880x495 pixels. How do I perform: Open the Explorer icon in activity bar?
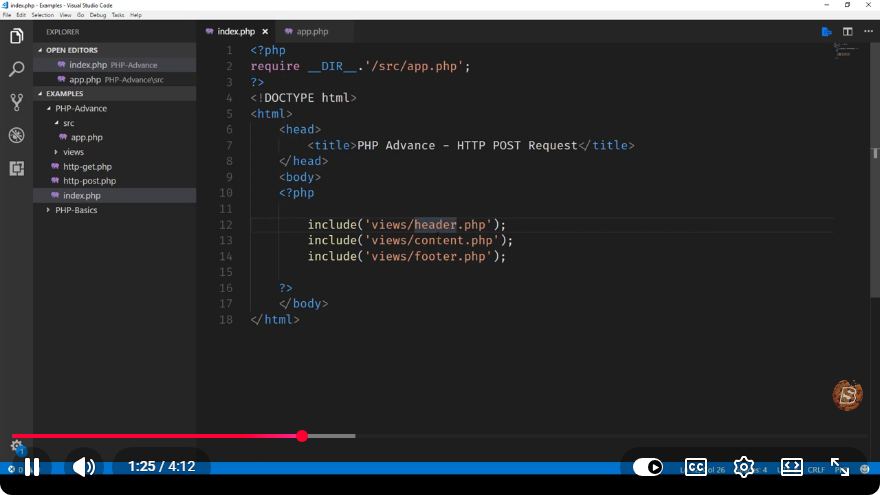pyautogui.click(x=16, y=36)
